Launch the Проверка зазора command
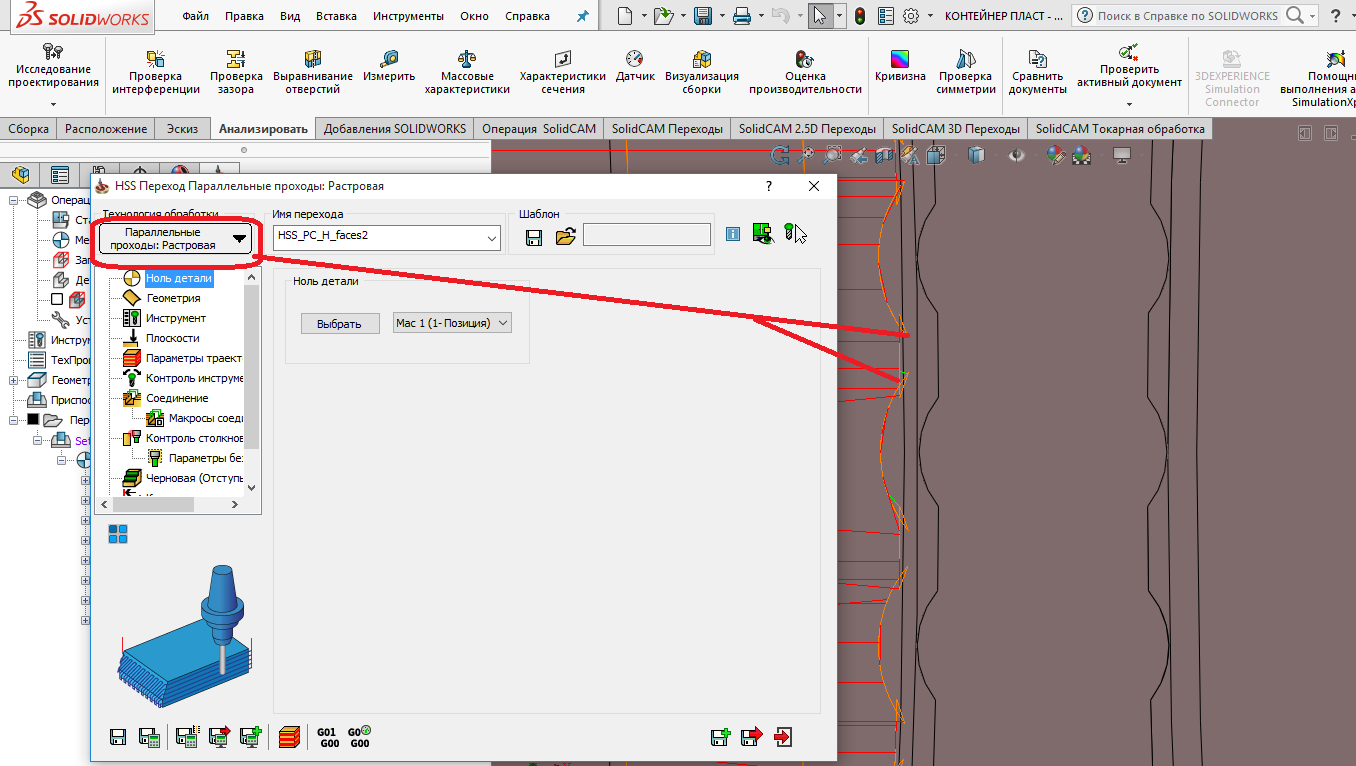This screenshot has height=766, width=1356. (x=236, y=71)
